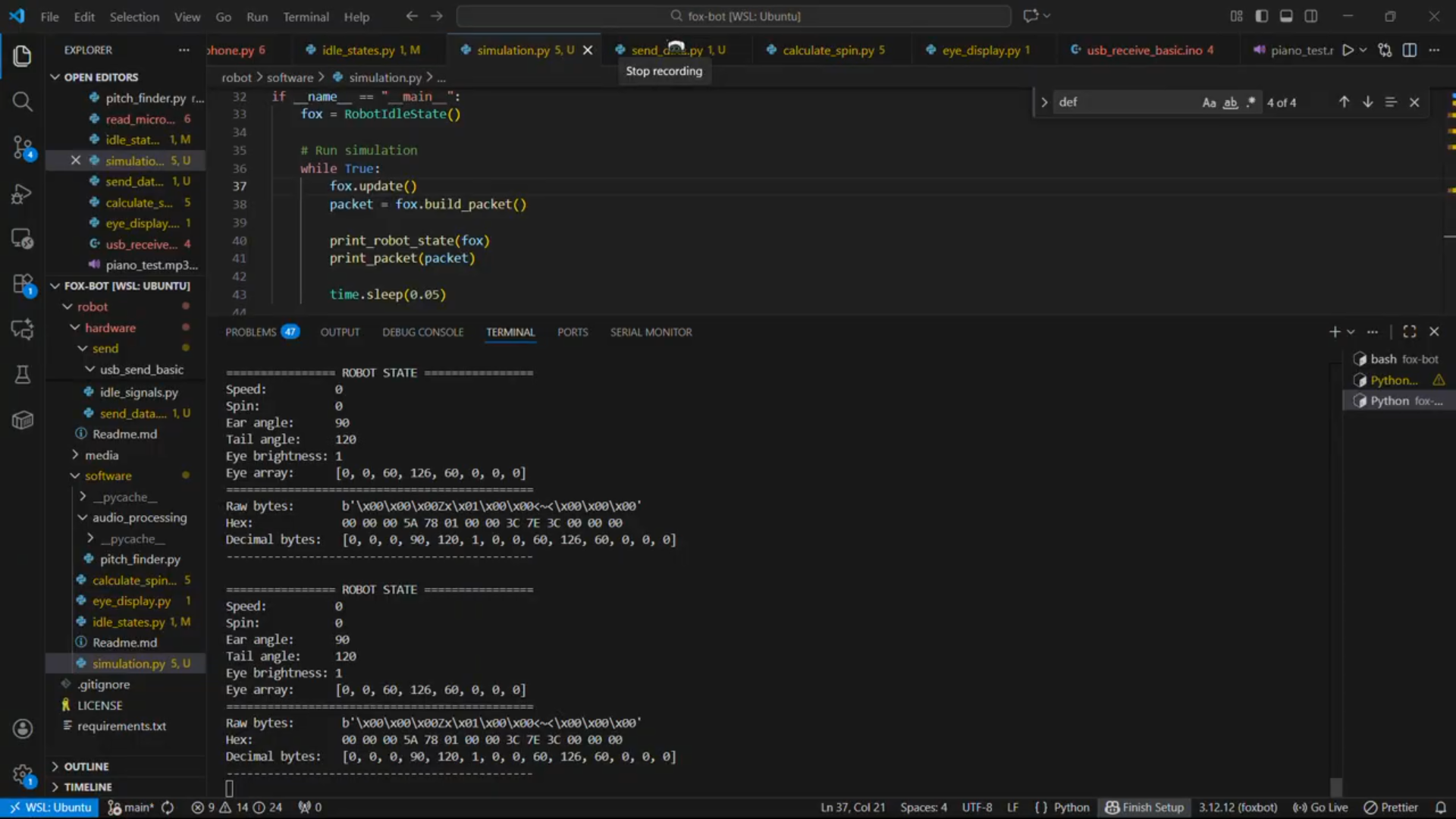The height and width of the screenshot is (819, 1456).
Task: Click the find input containing 'def'
Action: [x=1122, y=102]
